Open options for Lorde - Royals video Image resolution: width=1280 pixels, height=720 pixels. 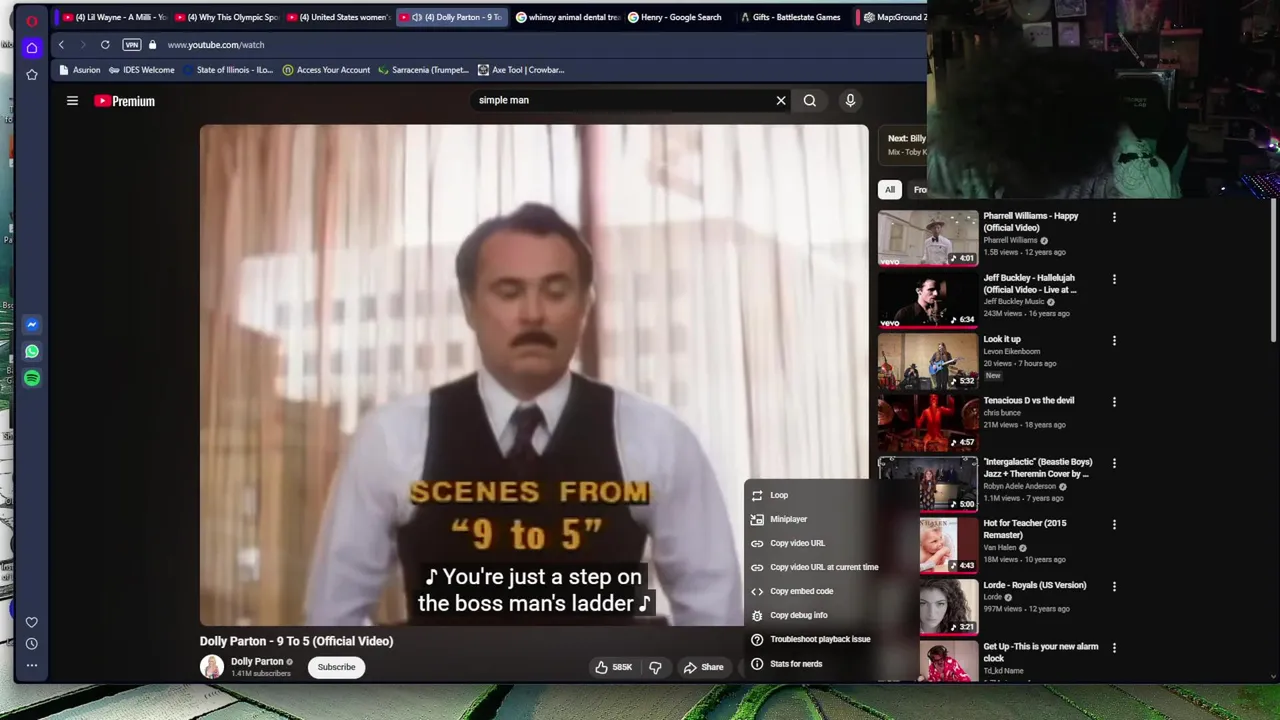(x=1114, y=586)
